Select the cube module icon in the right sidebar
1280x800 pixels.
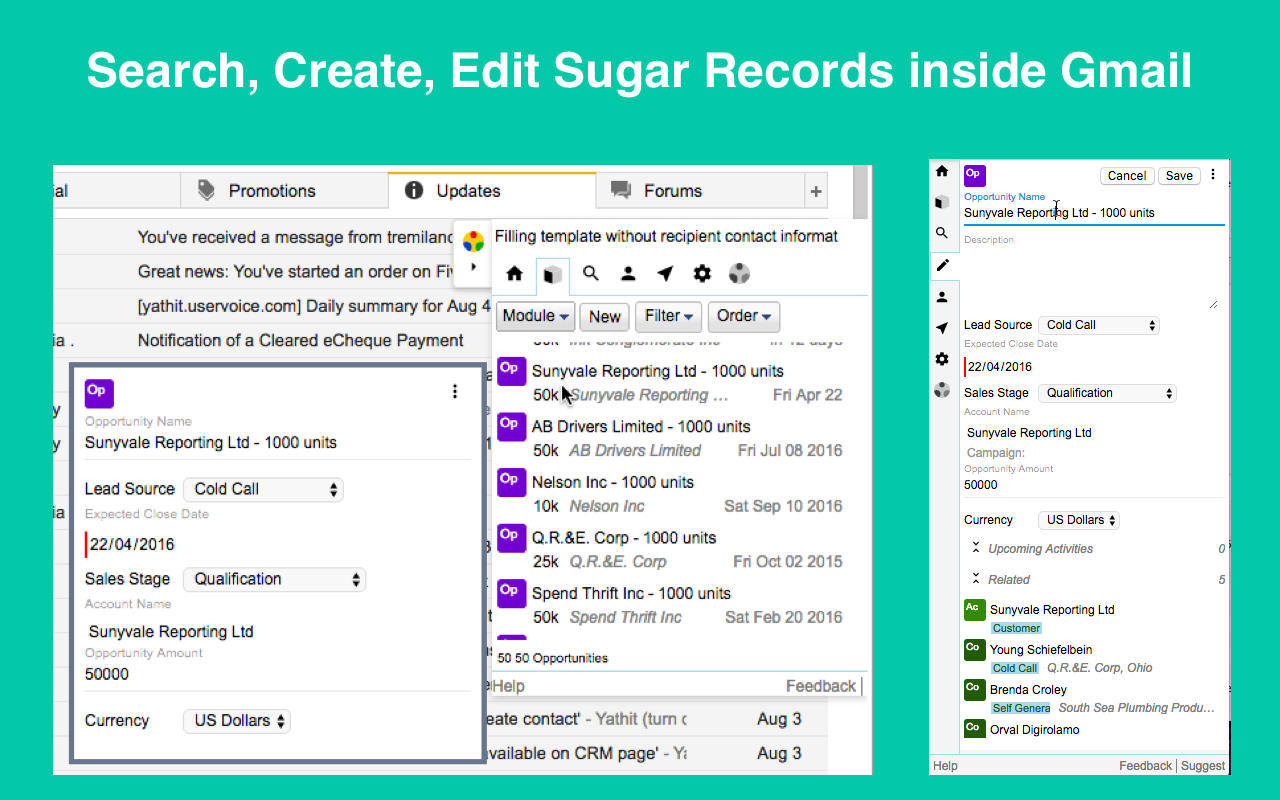click(942, 202)
